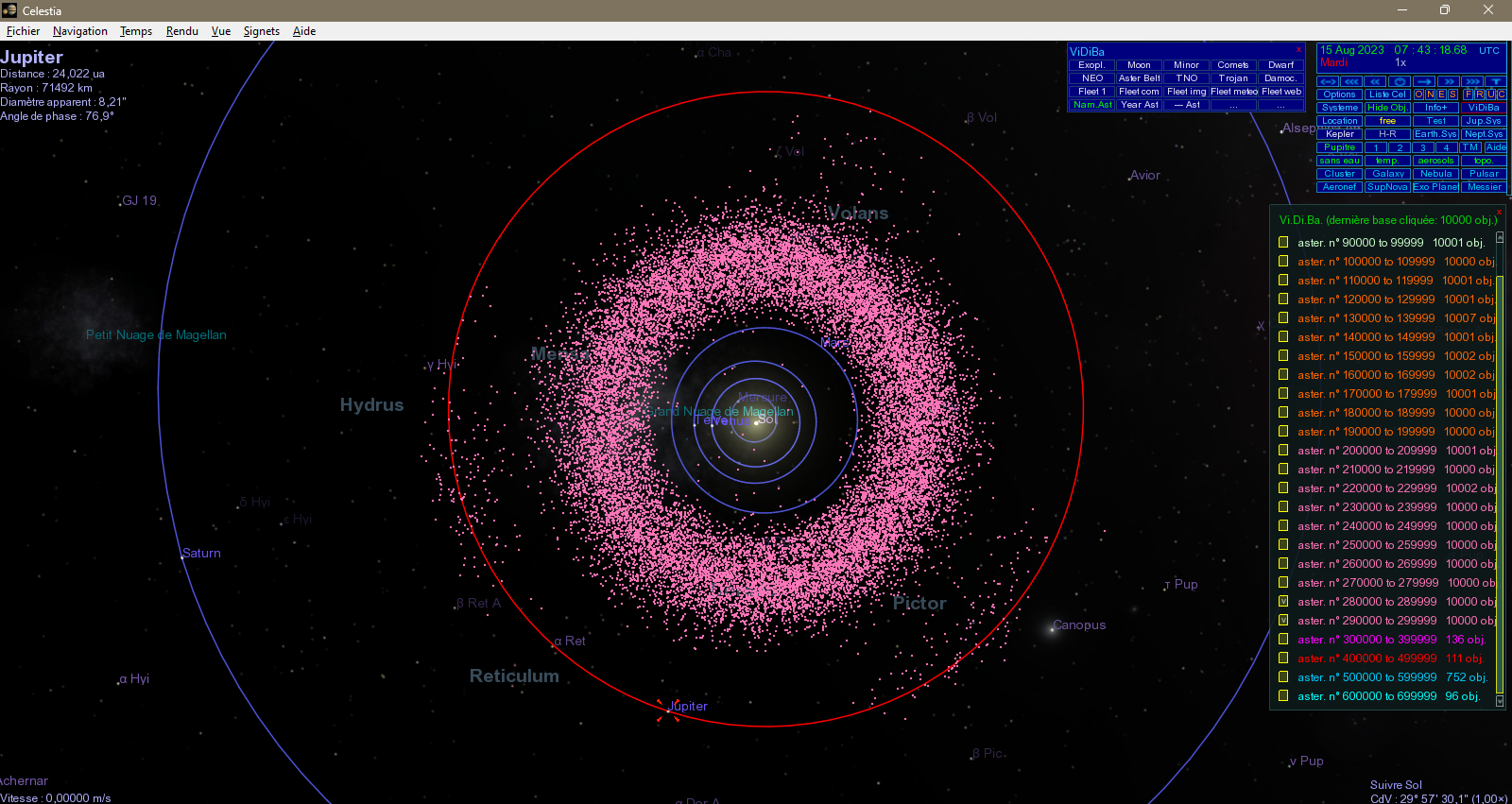The width and height of the screenshot is (1512, 804).
Task: Open the Signets menu
Action: click(x=262, y=31)
